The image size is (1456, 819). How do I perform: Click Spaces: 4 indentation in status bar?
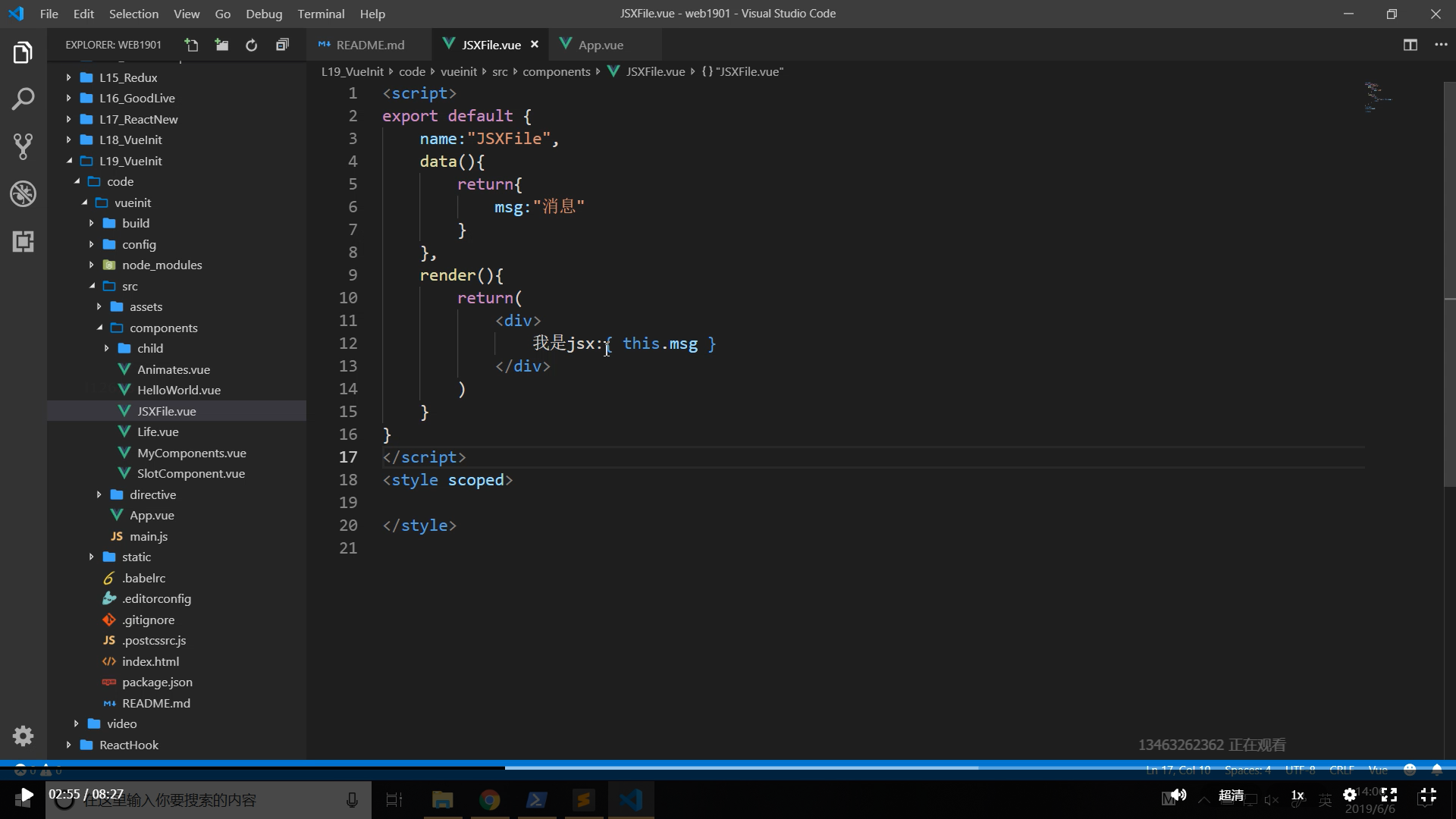pos(1247,770)
